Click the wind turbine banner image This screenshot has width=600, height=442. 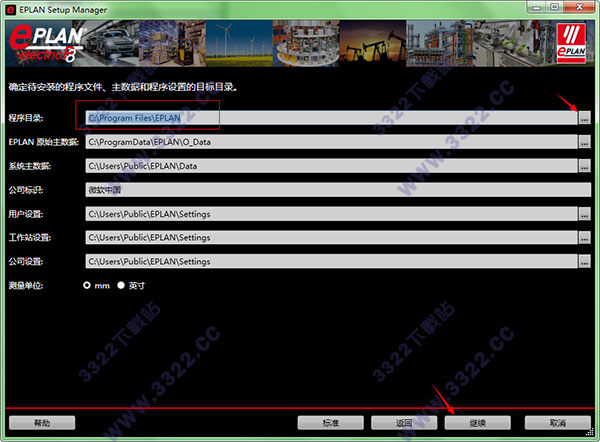coord(239,43)
